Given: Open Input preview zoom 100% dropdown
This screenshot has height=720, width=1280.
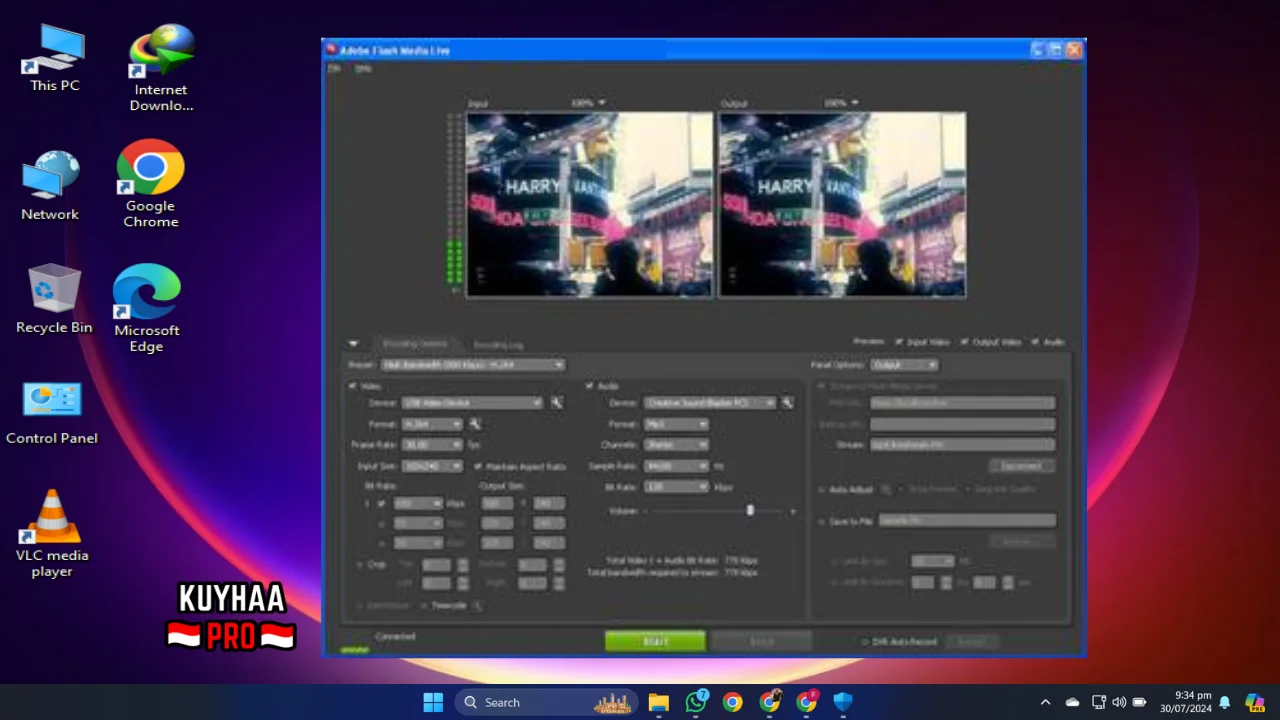Looking at the screenshot, I should click(588, 103).
